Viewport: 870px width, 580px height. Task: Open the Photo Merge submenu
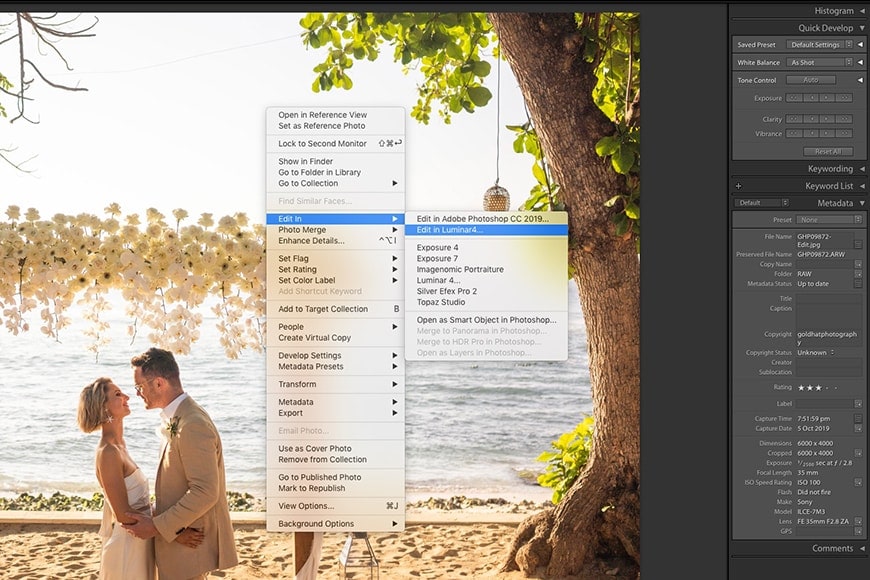(335, 230)
